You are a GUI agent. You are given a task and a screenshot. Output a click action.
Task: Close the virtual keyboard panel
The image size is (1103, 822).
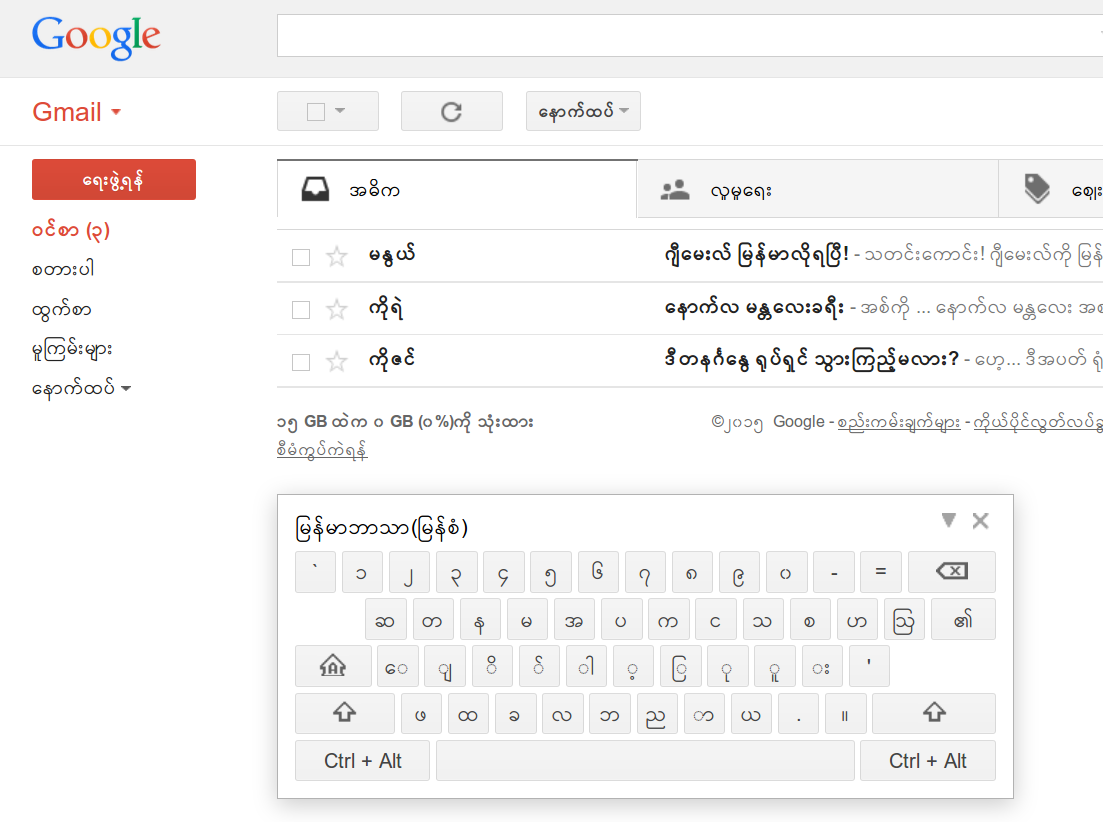981,520
